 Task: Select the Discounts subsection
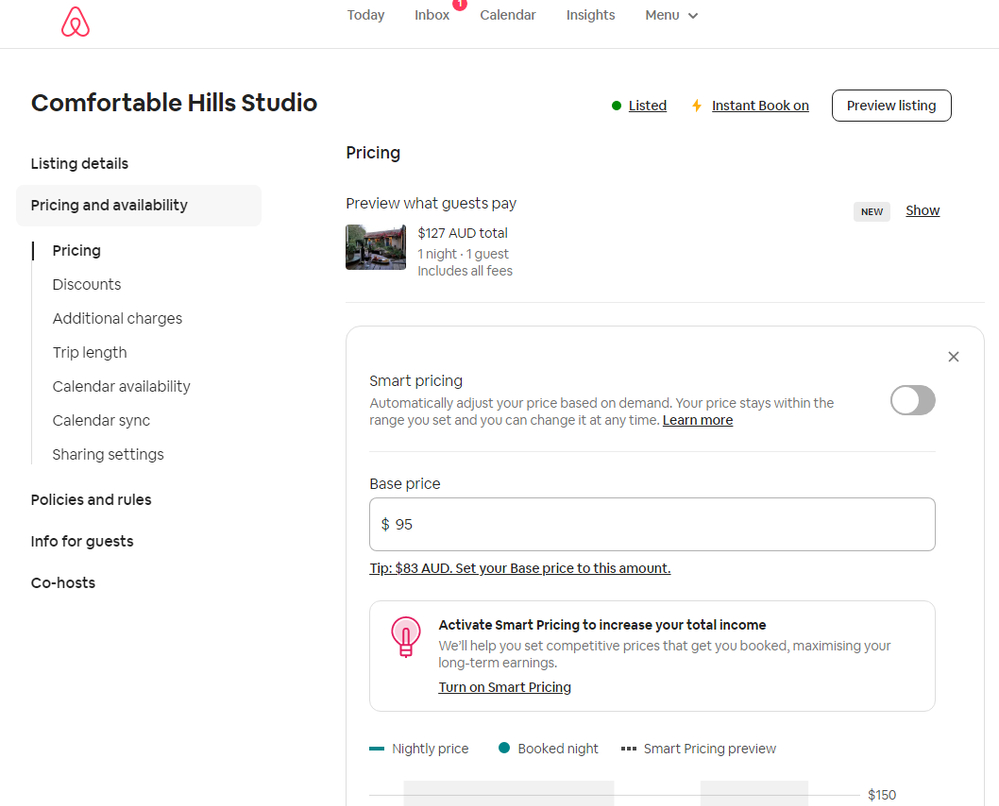click(86, 284)
